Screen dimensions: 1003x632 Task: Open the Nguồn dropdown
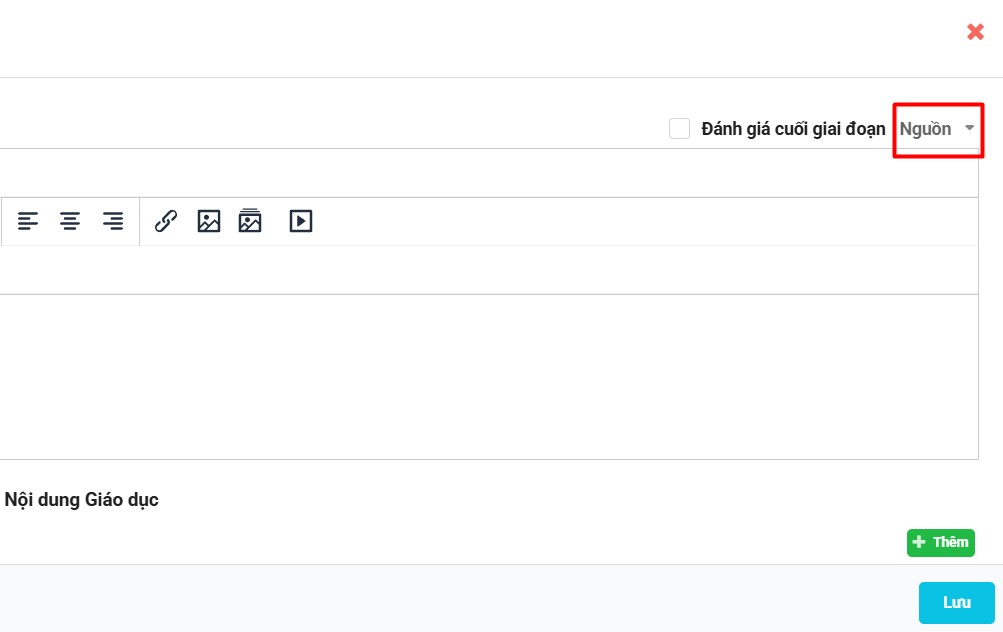coord(926,129)
